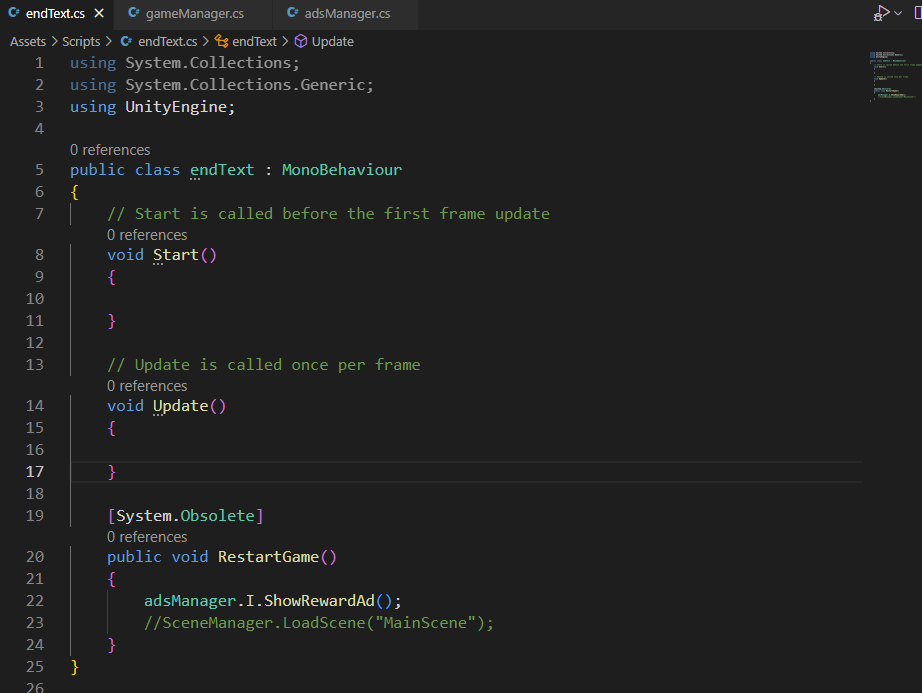Click the Scripts breadcrumb
The width and height of the screenshot is (922, 693).
pyautogui.click(x=81, y=42)
